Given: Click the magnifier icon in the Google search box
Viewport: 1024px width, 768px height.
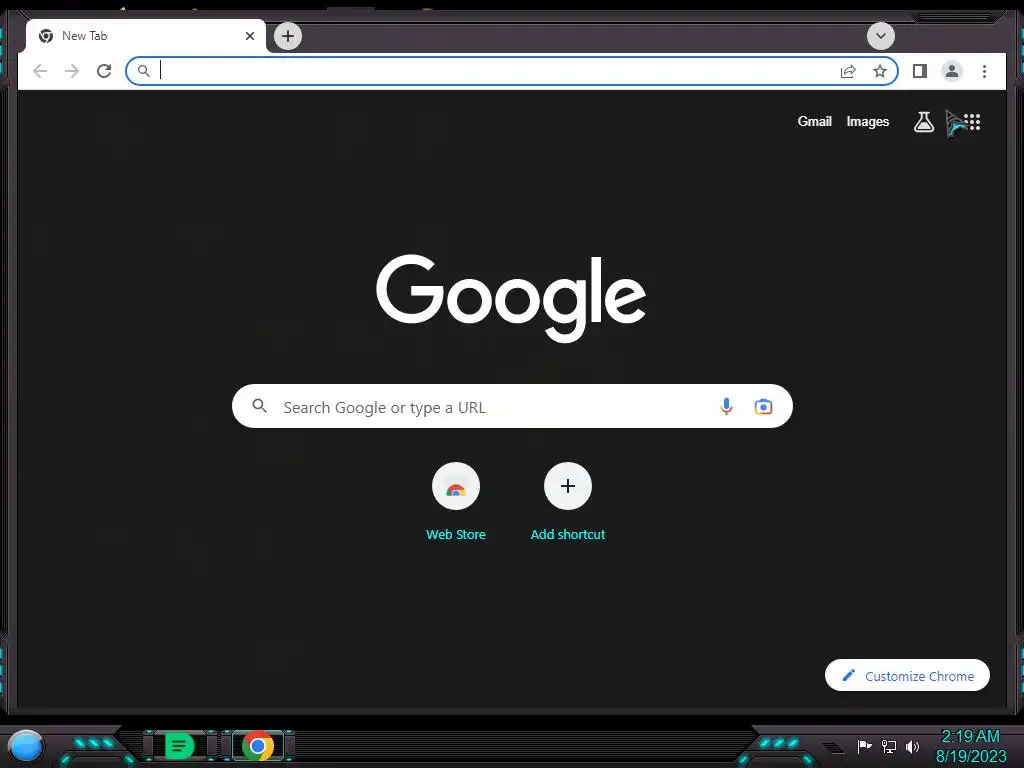Looking at the screenshot, I should pos(259,406).
